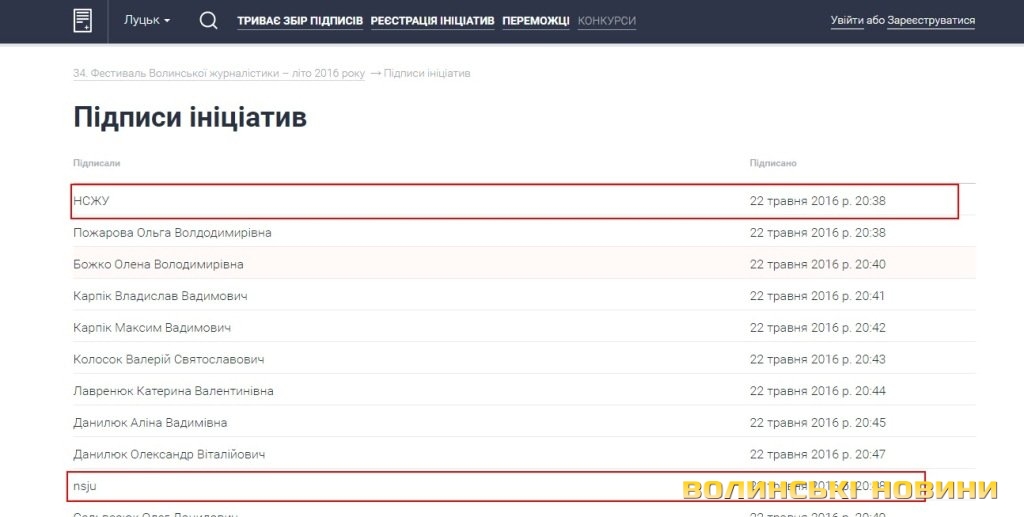Go to Реєстрація ініціатив section
This screenshot has width=1024, height=517.
point(432,21)
